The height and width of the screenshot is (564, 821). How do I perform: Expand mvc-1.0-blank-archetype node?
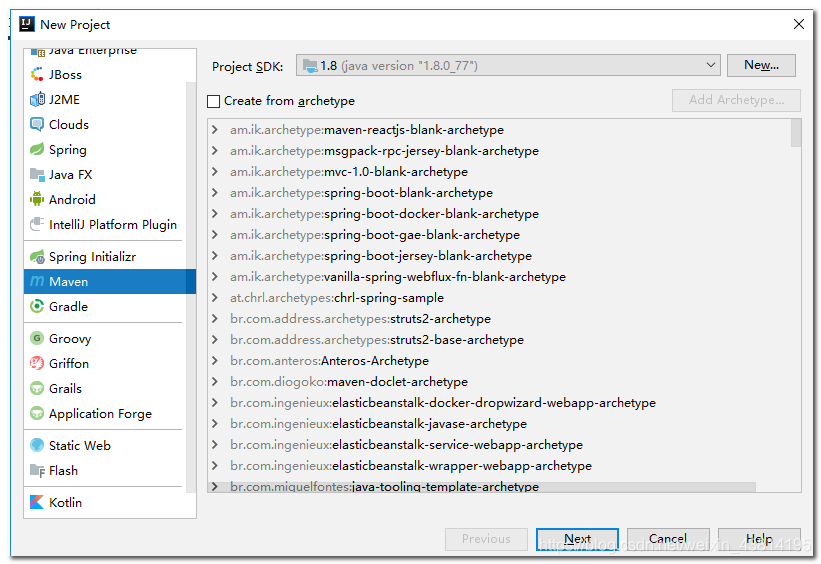[215, 171]
